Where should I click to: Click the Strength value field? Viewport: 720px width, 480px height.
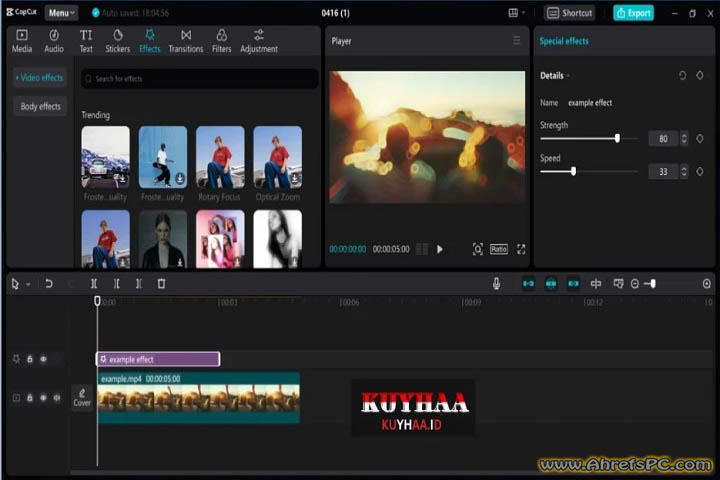663,138
